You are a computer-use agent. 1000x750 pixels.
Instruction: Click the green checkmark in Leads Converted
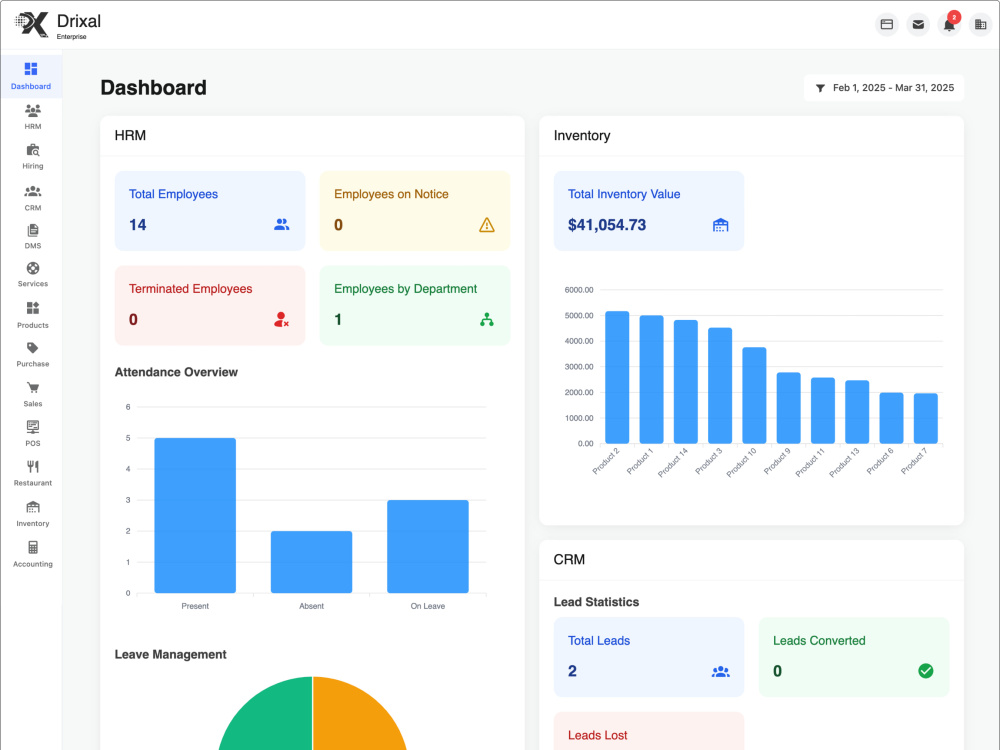pos(925,671)
